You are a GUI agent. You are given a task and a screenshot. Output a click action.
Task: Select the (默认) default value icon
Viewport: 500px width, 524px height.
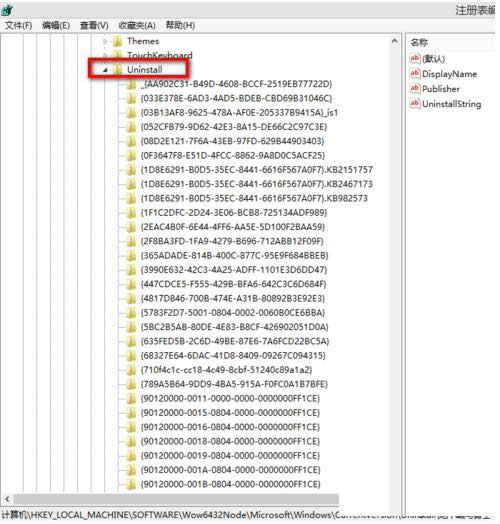[x=414, y=58]
